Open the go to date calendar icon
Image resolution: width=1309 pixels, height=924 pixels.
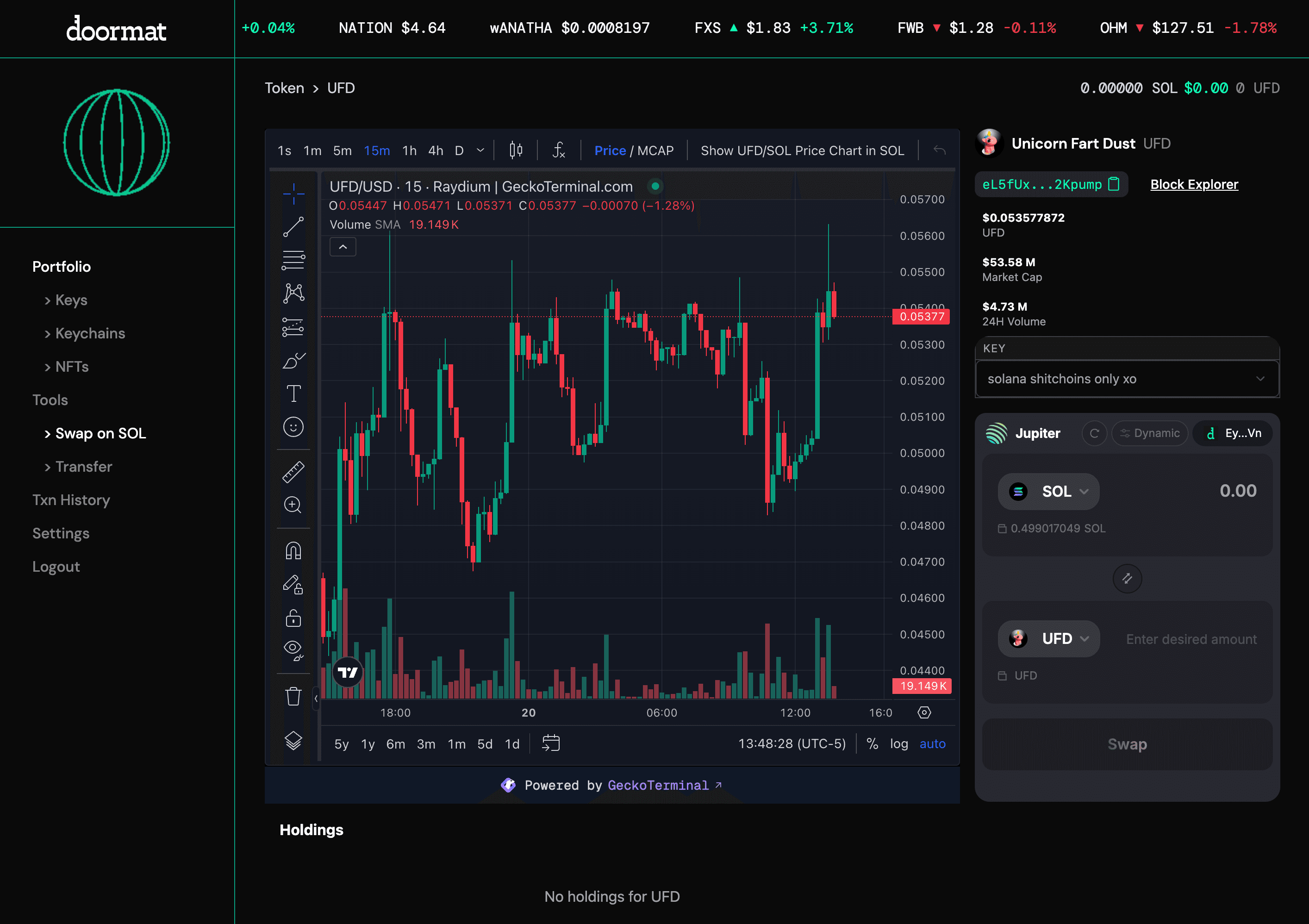551,743
